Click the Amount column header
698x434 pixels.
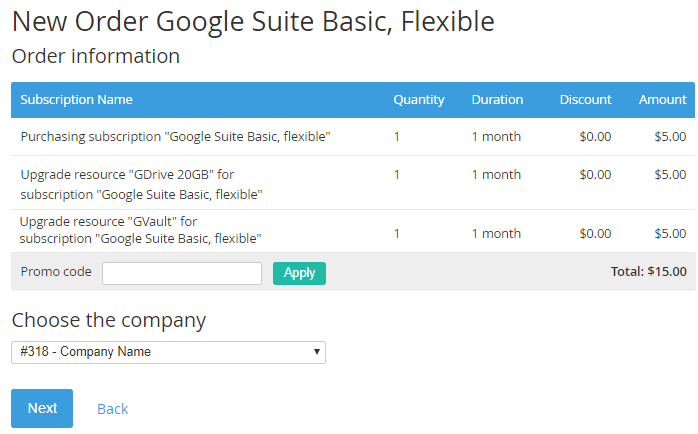(x=662, y=99)
